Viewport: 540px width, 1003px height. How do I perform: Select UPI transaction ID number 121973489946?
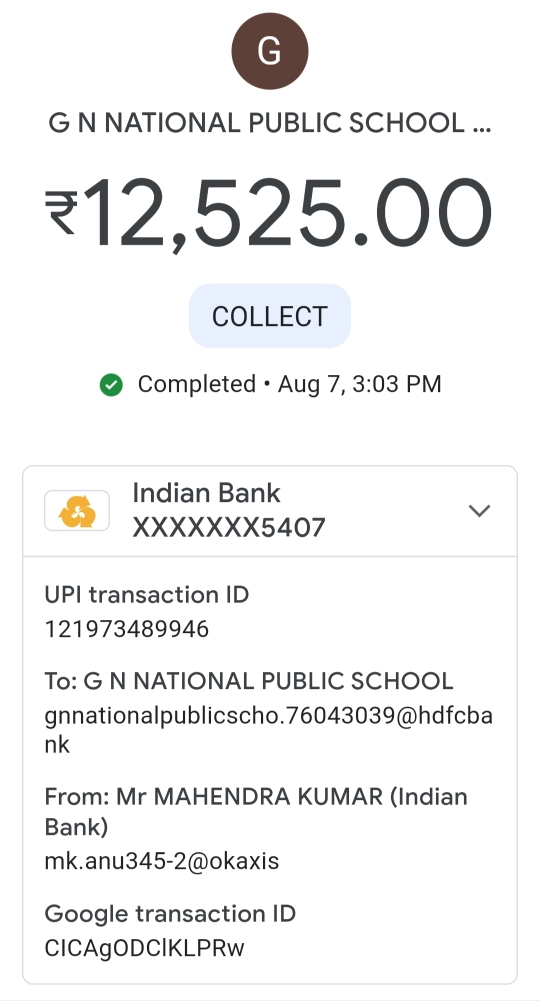click(x=127, y=629)
